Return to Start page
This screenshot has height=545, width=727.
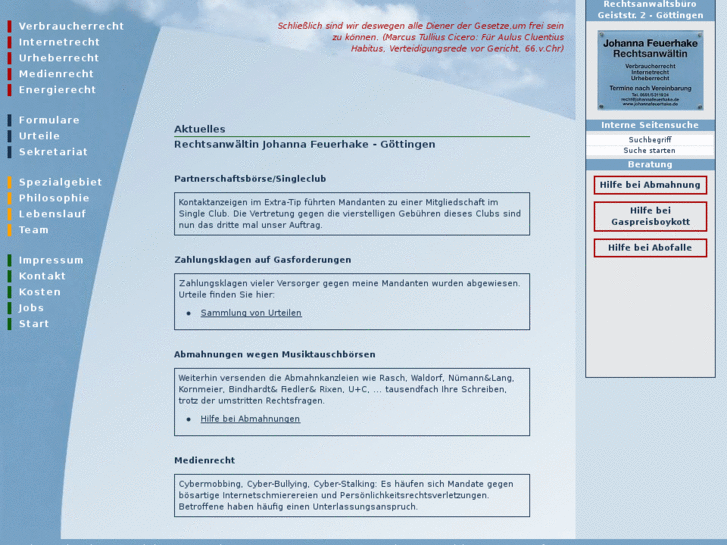[34, 323]
